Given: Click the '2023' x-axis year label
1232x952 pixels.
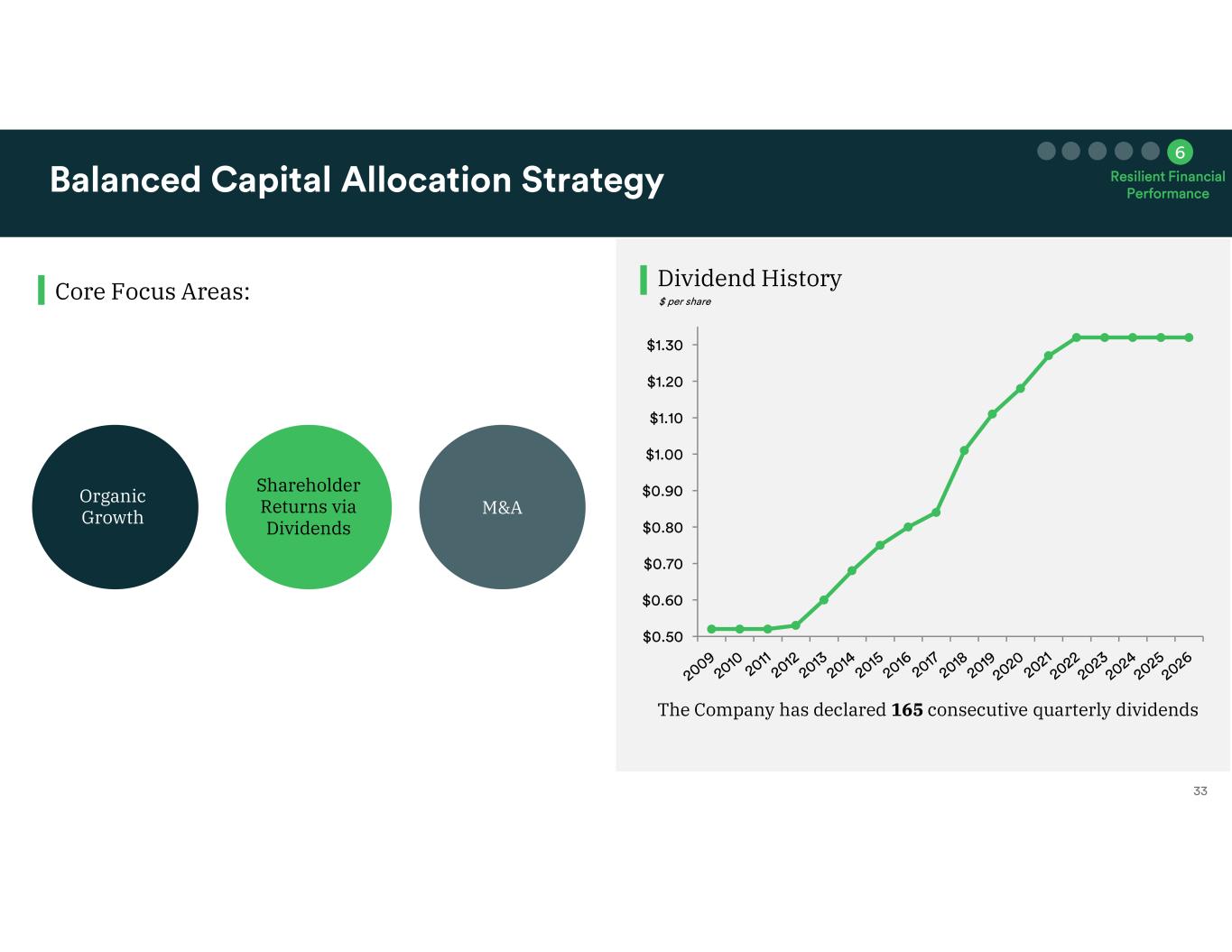Looking at the screenshot, I should [x=1093, y=665].
